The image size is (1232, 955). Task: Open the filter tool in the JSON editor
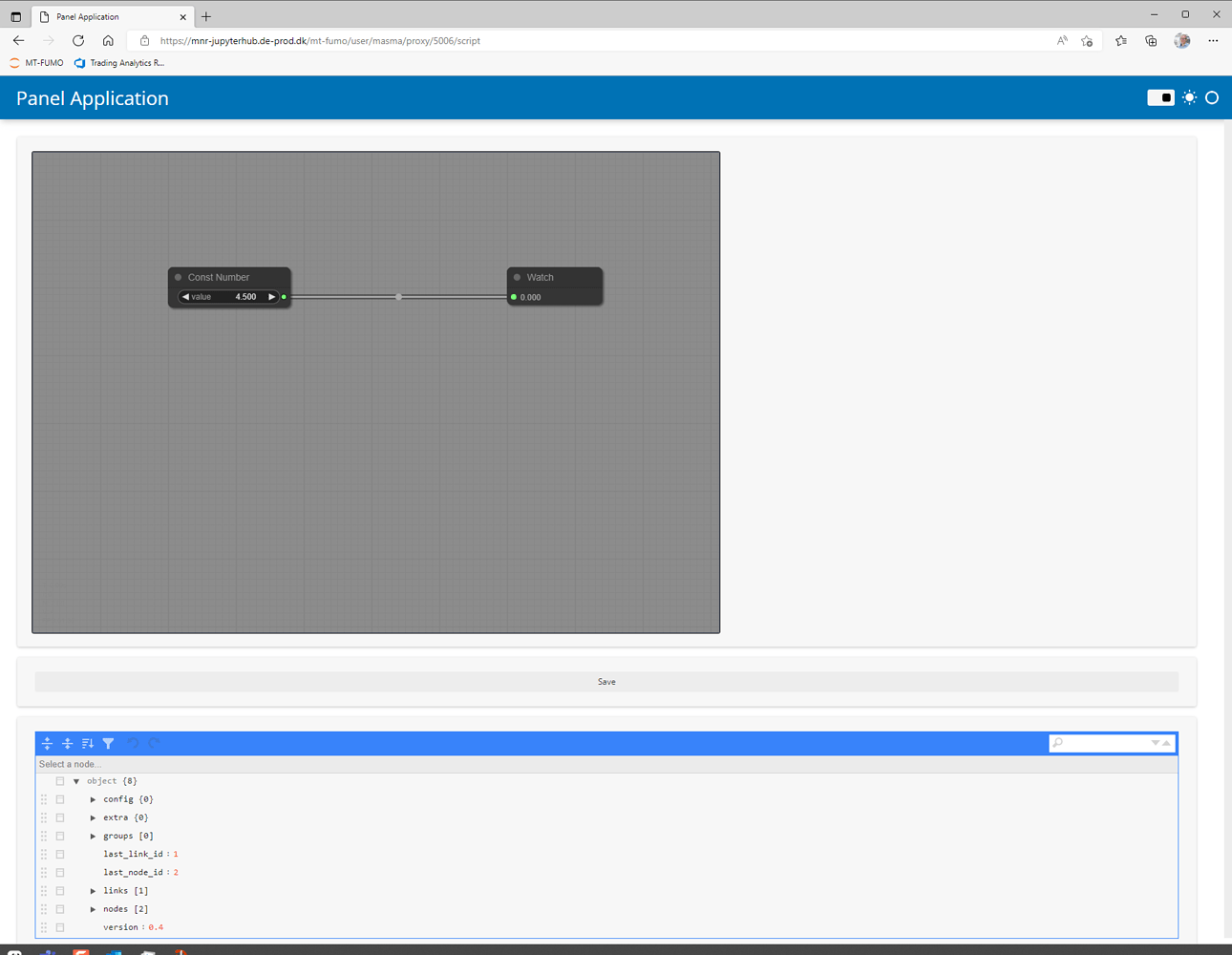(x=108, y=743)
